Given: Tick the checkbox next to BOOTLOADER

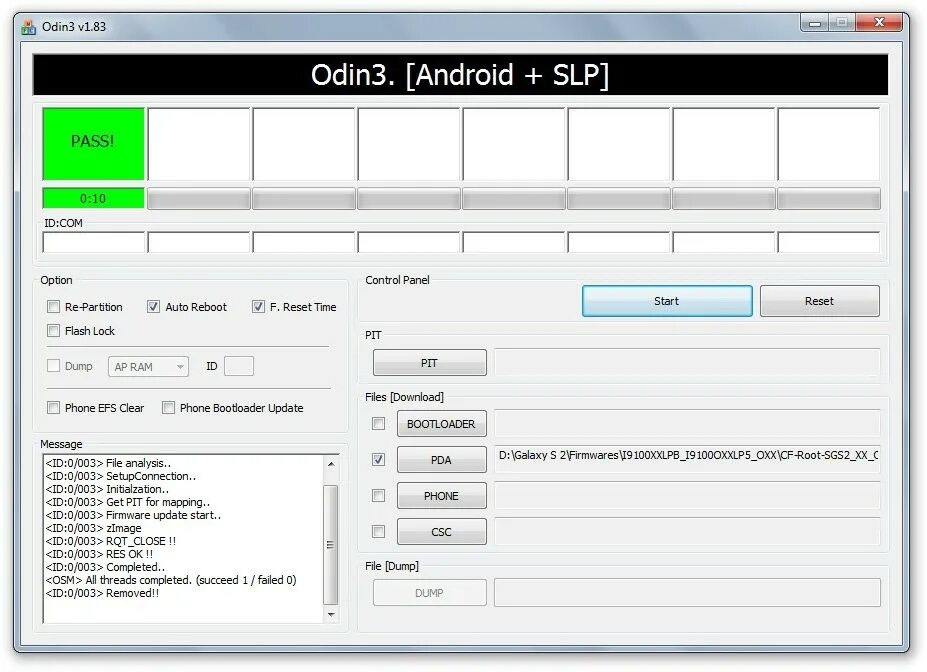Looking at the screenshot, I should point(378,424).
